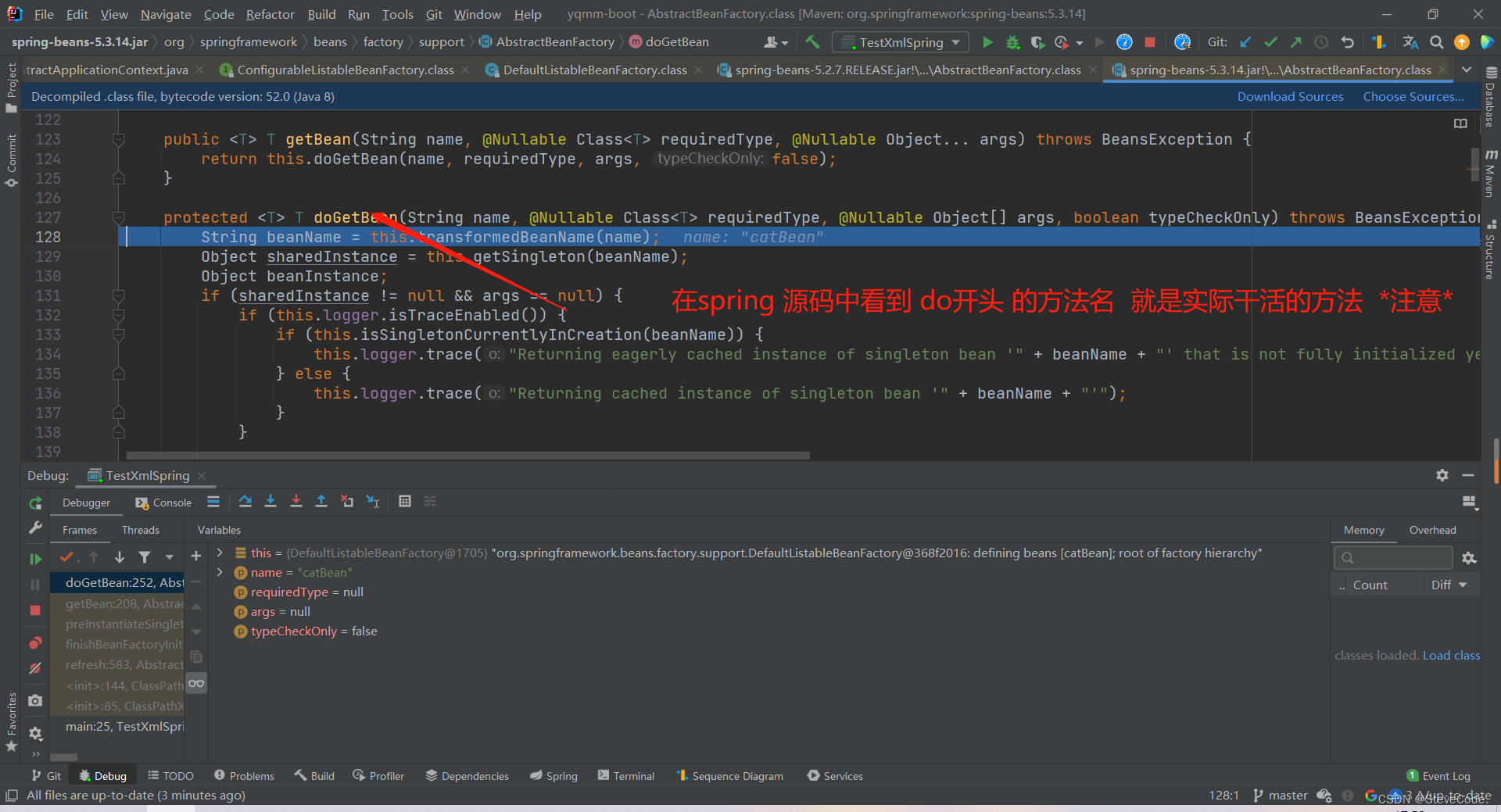Click the Load classes link
Image resolution: width=1501 pixels, height=812 pixels.
click(x=1451, y=655)
